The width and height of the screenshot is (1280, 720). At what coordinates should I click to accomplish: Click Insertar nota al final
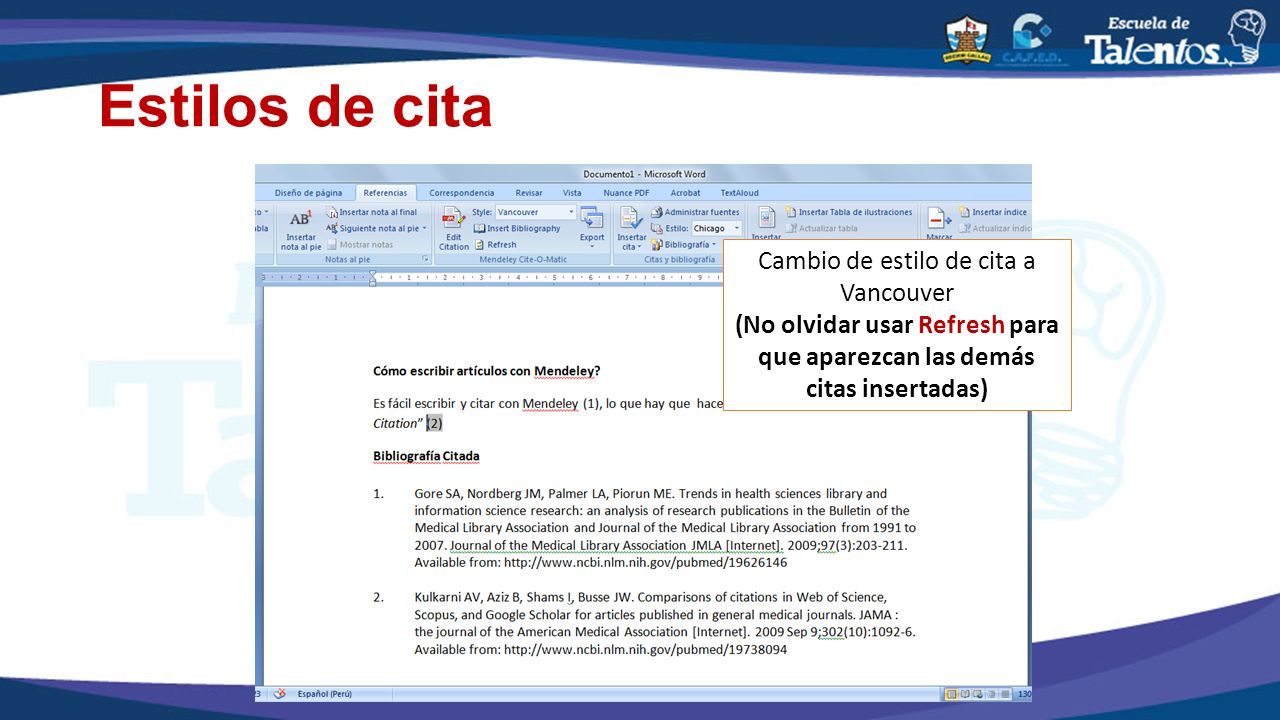(x=371, y=212)
